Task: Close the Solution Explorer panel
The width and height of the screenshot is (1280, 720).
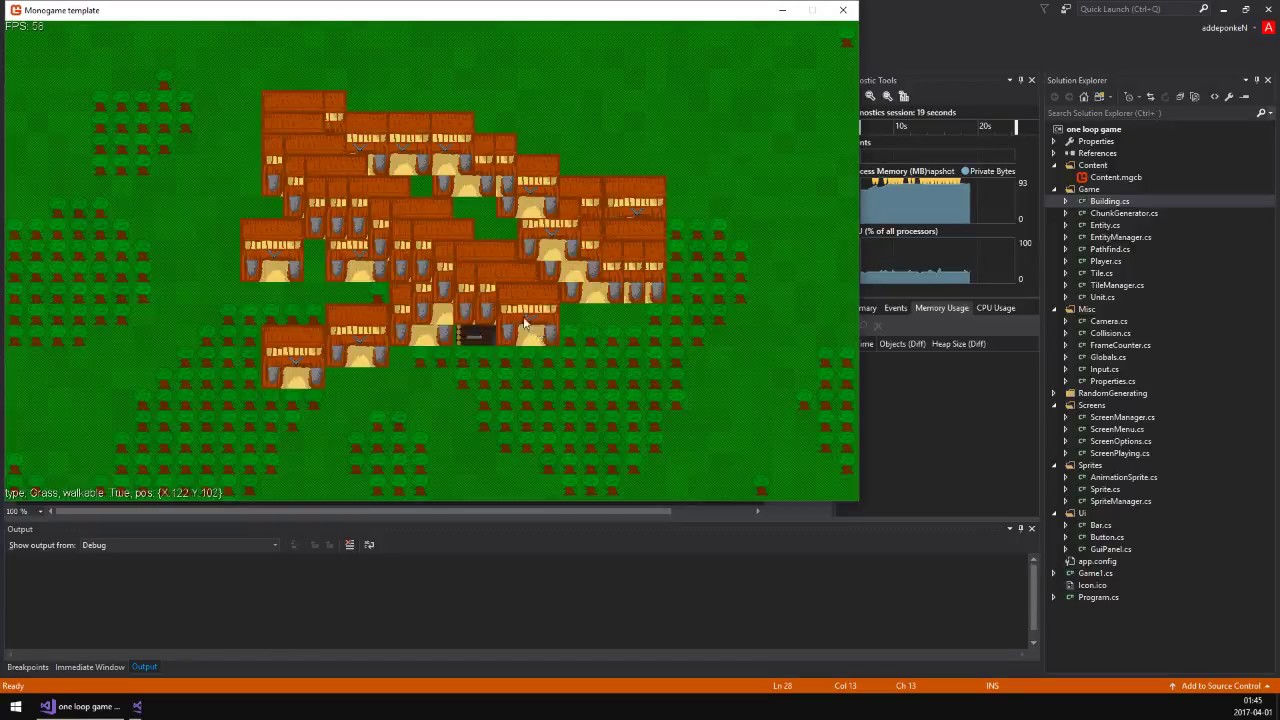Action: point(1268,80)
